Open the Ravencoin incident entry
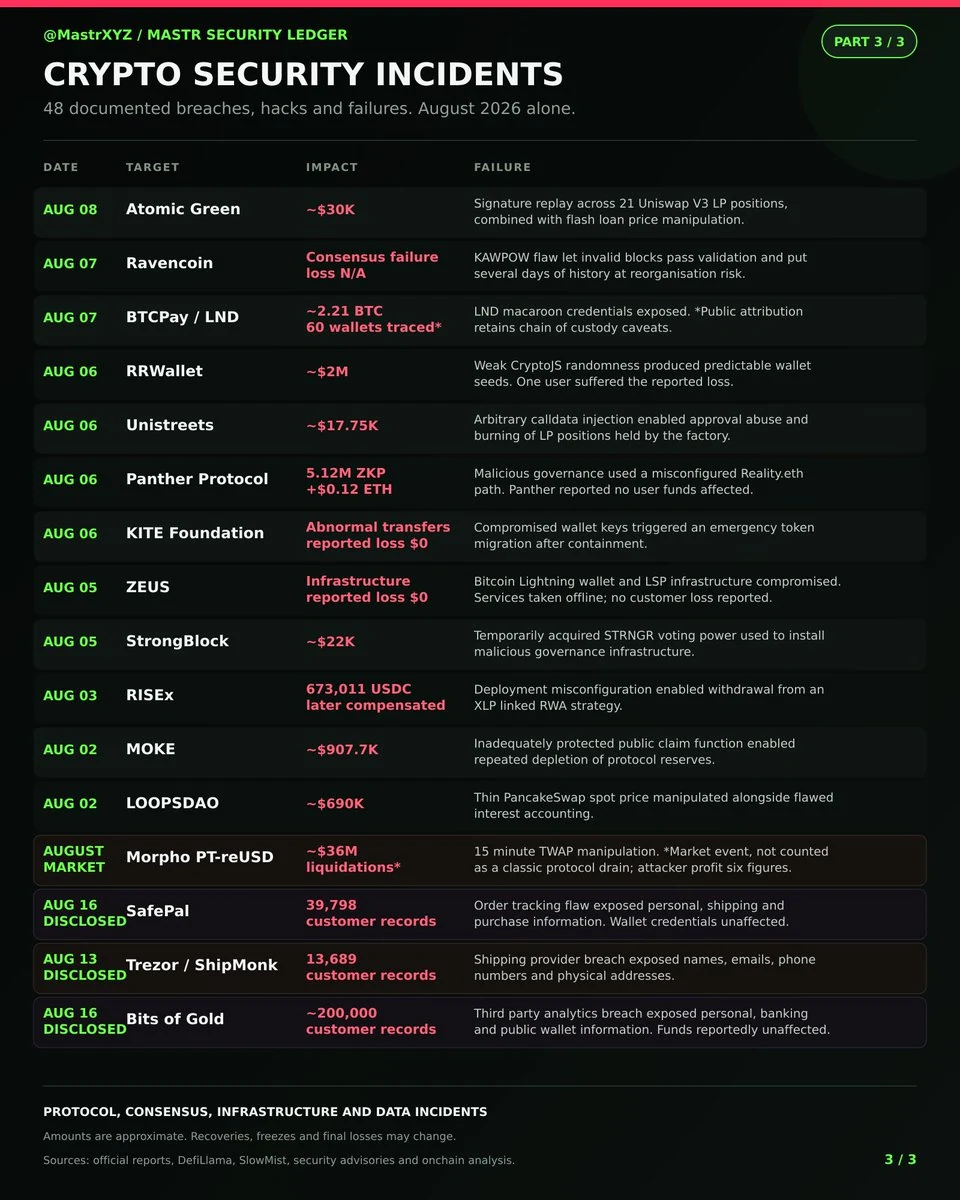 click(x=480, y=265)
